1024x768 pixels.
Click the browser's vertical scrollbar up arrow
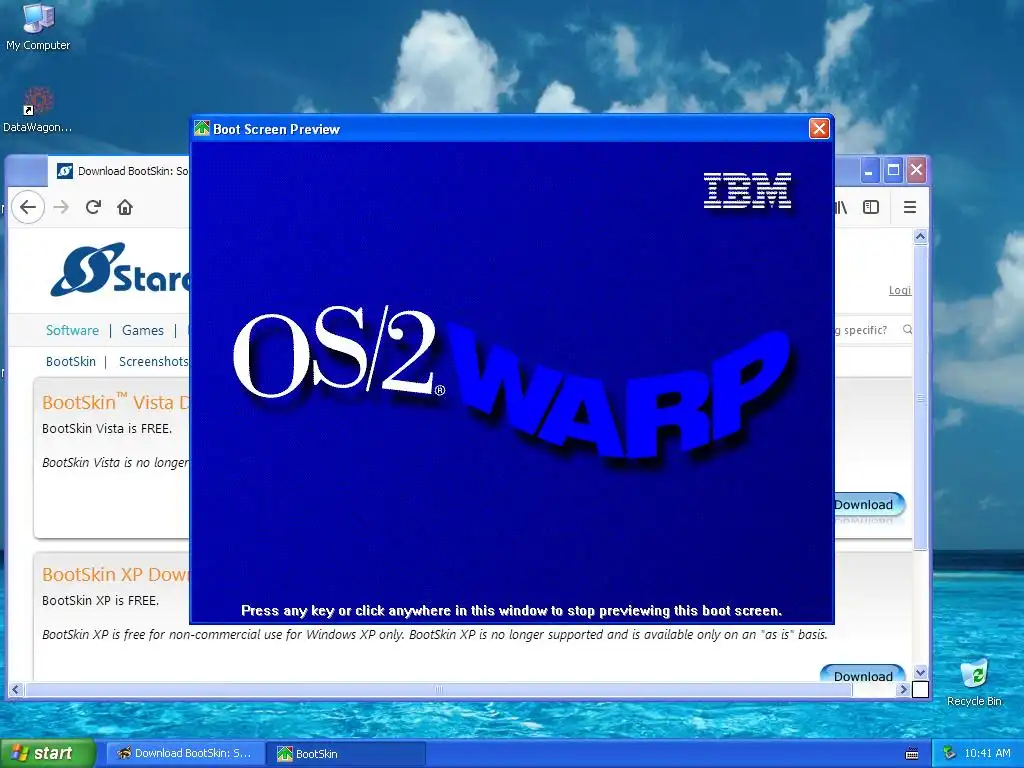(x=920, y=236)
